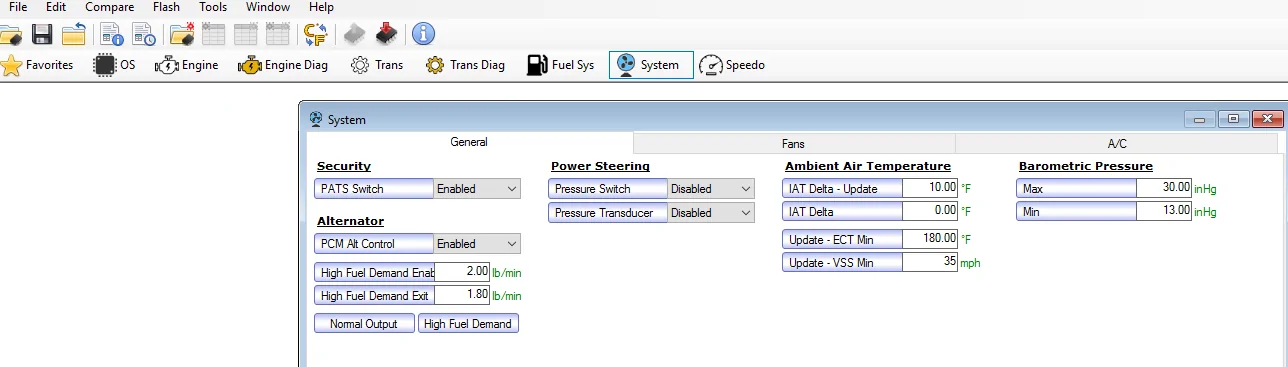Click the Normal Output button

364,323
